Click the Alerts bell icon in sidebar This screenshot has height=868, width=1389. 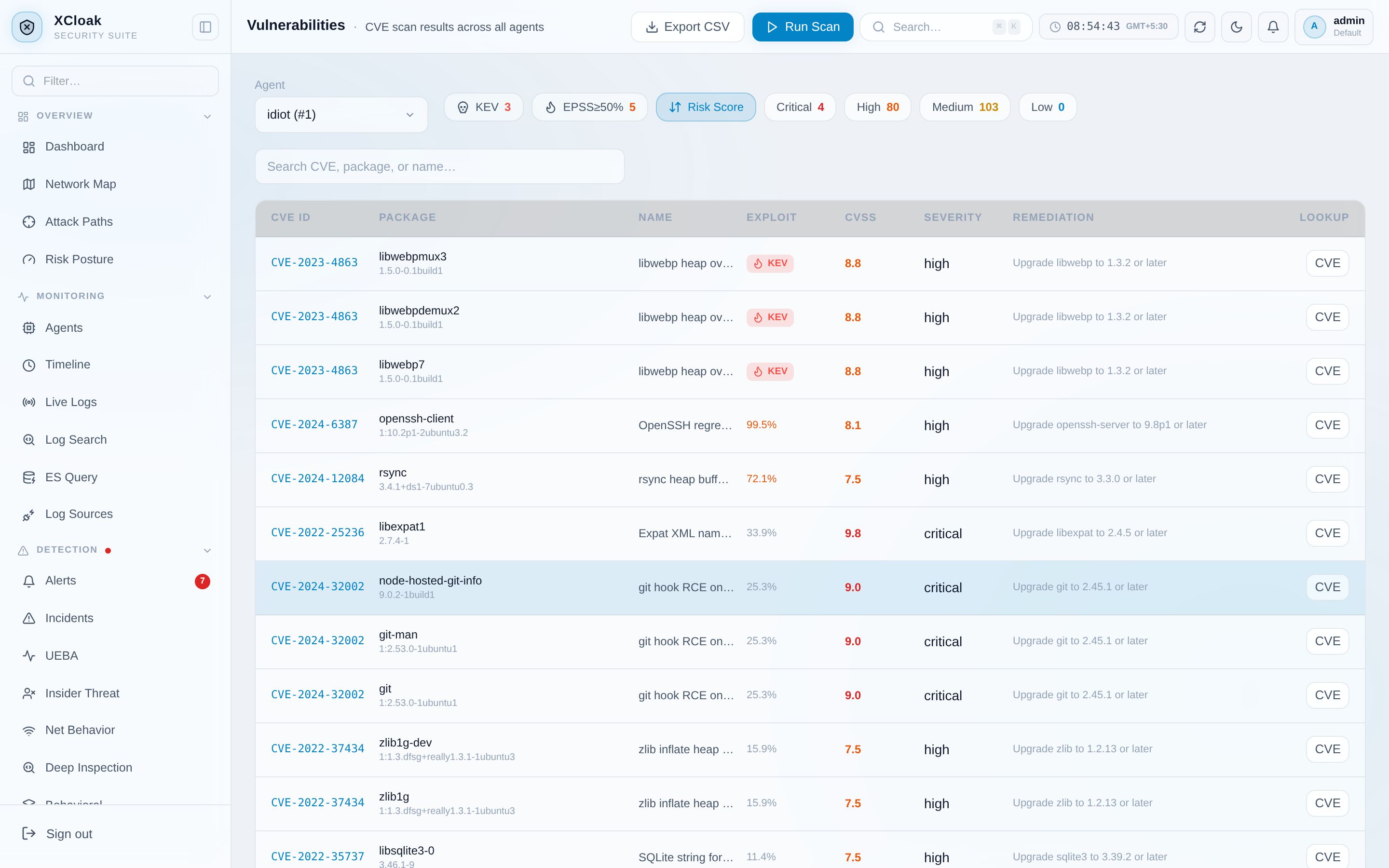pos(29,581)
